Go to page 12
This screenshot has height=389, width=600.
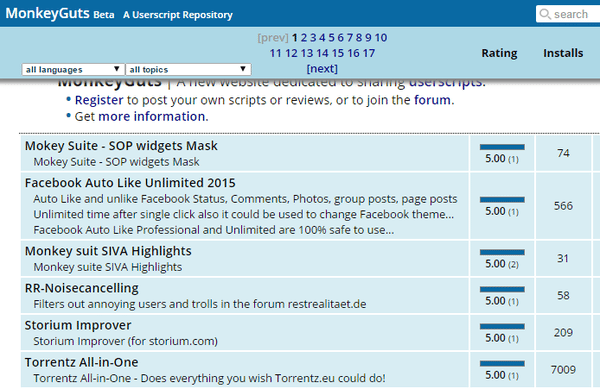click(x=291, y=53)
